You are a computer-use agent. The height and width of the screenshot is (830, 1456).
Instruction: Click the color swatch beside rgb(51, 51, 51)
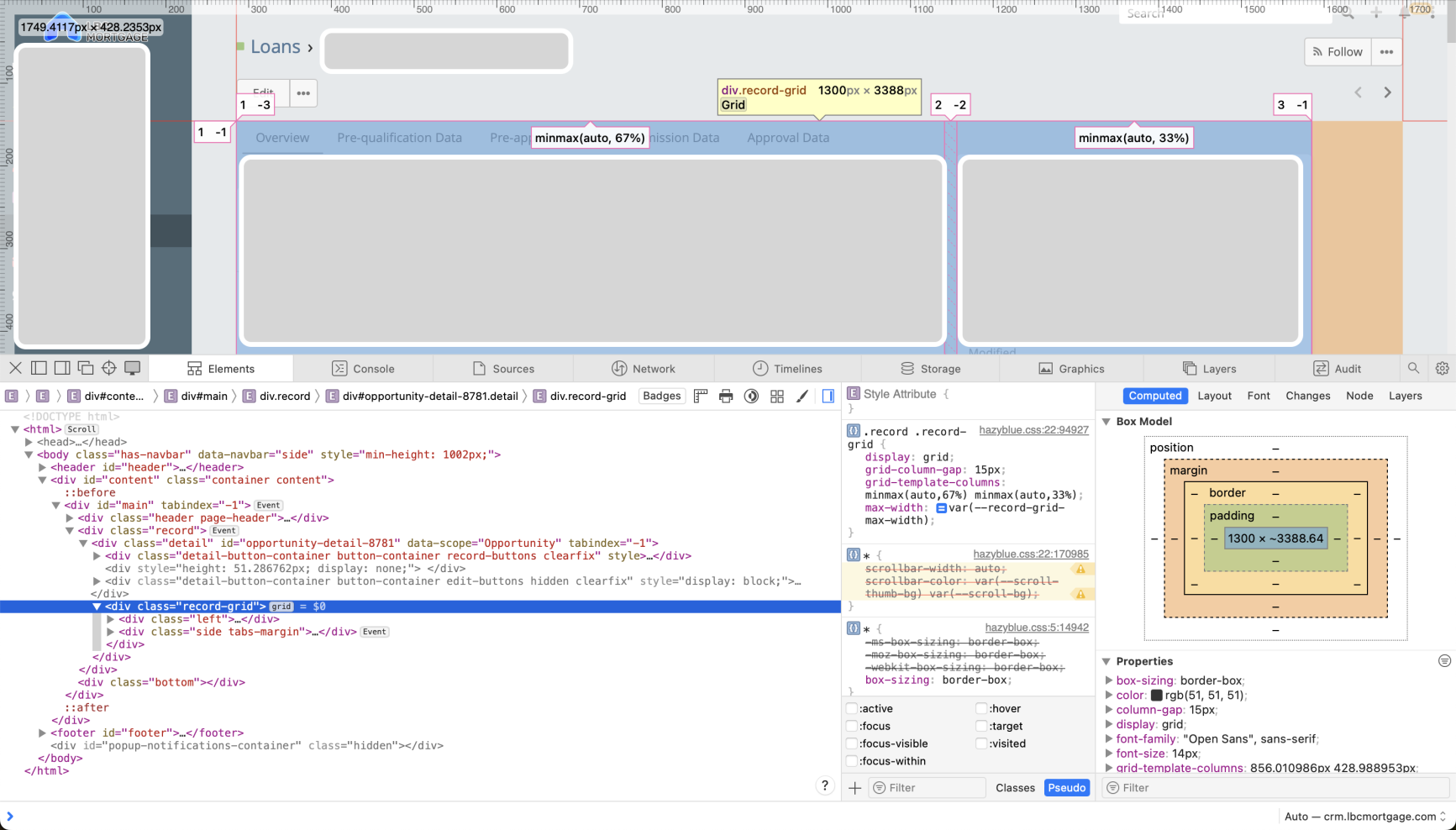[1156, 695]
